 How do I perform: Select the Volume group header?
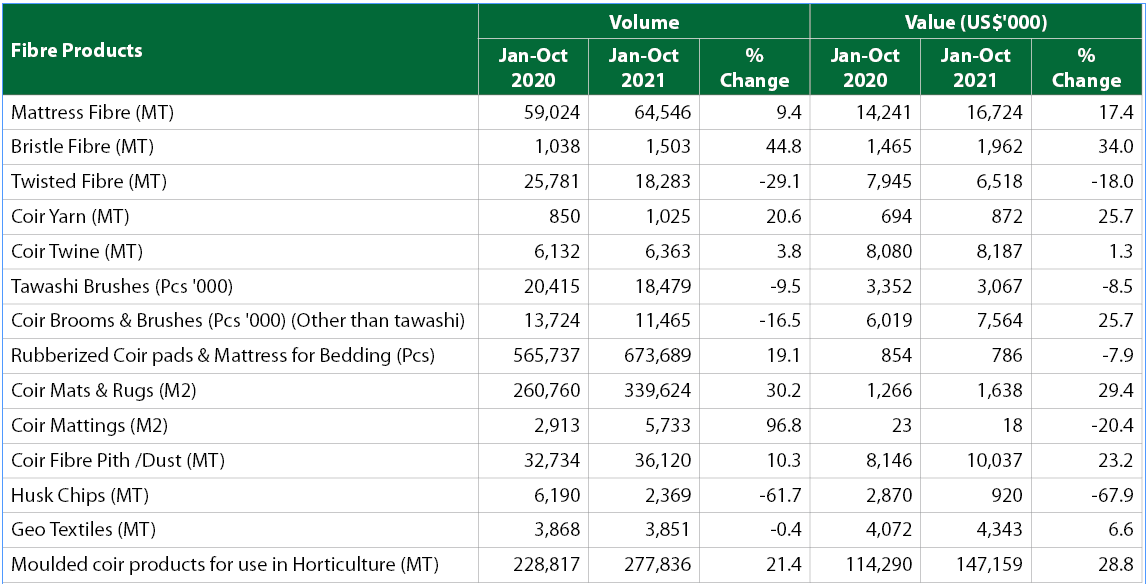[x=644, y=22]
